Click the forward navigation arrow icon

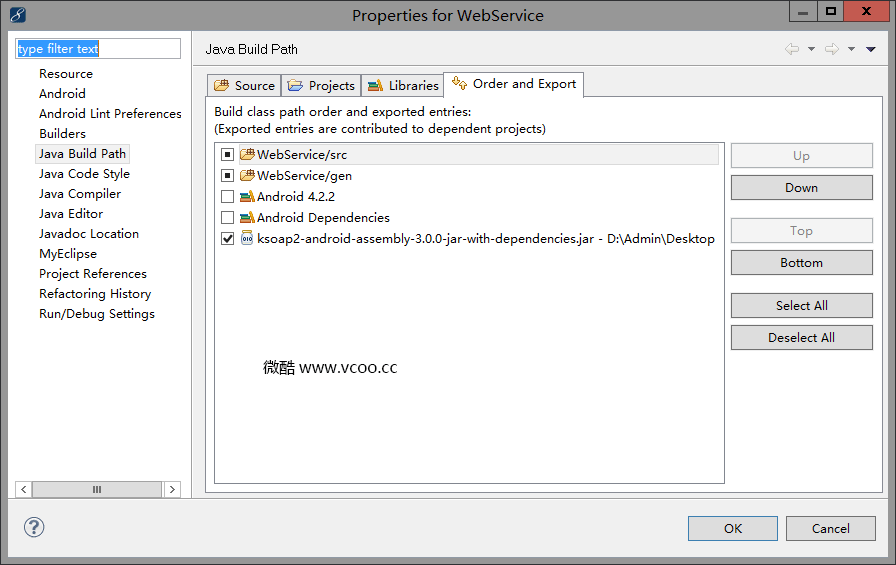pyautogui.click(x=831, y=49)
